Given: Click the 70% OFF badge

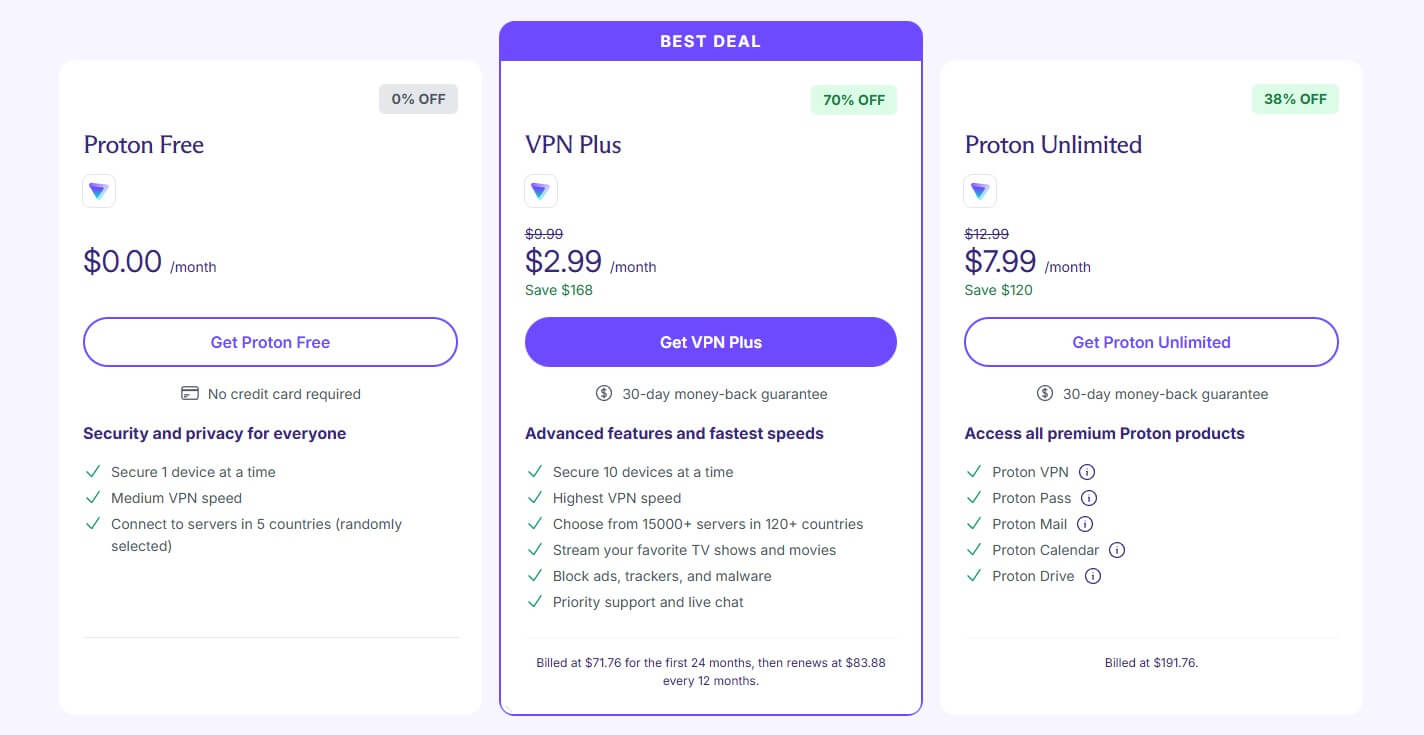Looking at the screenshot, I should (x=853, y=99).
